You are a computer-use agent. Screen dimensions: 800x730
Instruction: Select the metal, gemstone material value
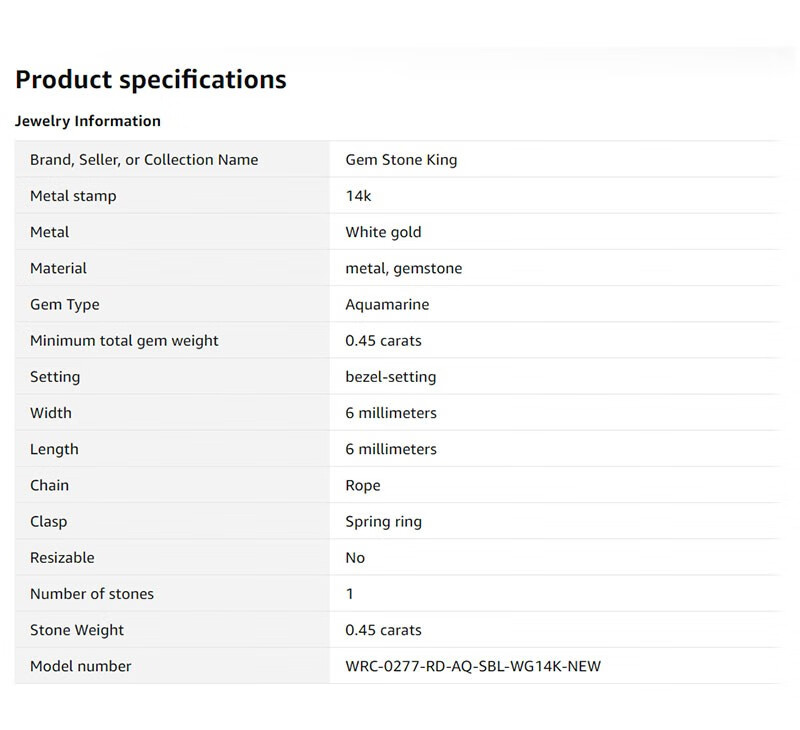(x=403, y=268)
